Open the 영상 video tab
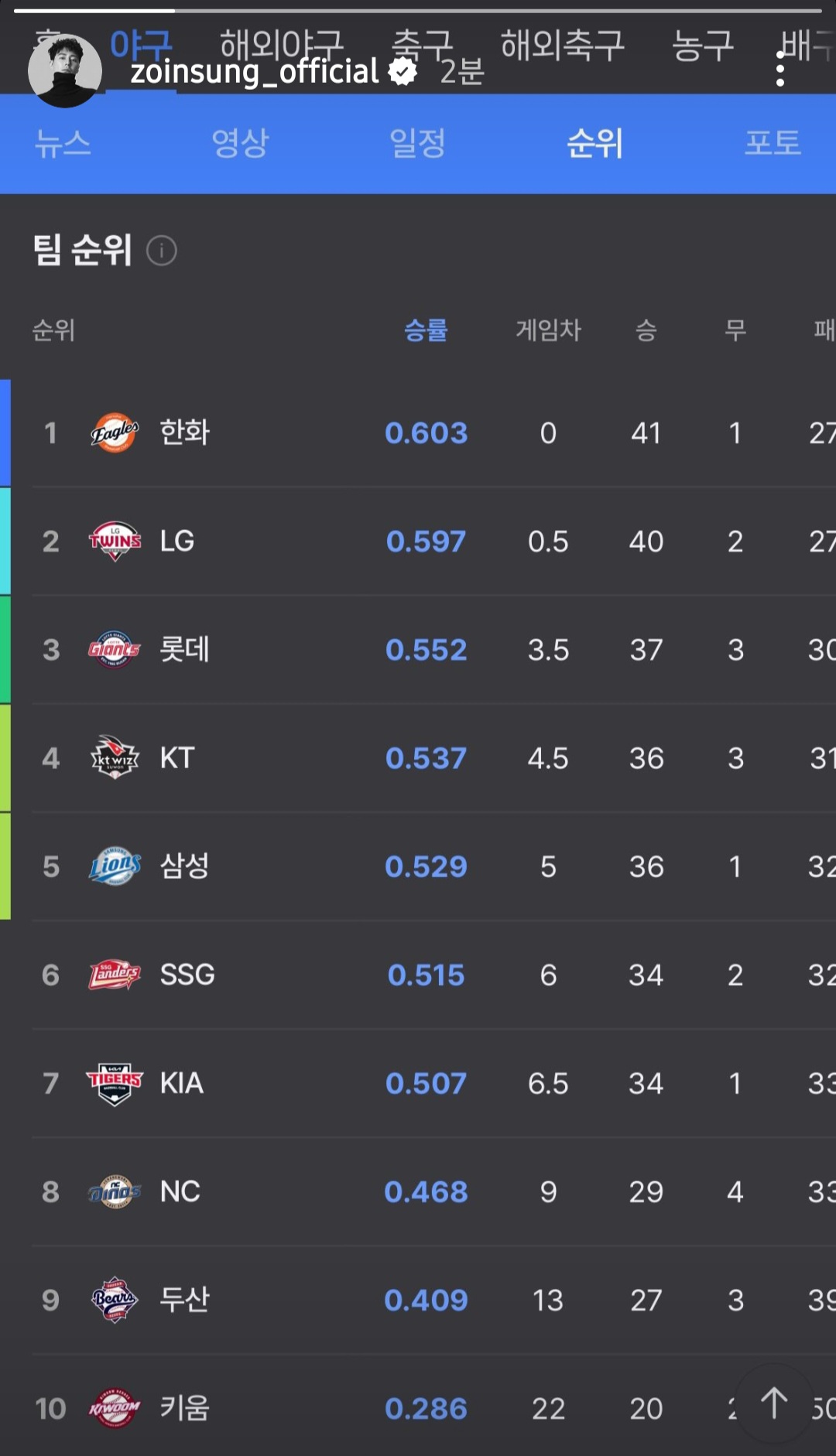Viewport: 836px width, 1456px height. [x=240, y=143]
